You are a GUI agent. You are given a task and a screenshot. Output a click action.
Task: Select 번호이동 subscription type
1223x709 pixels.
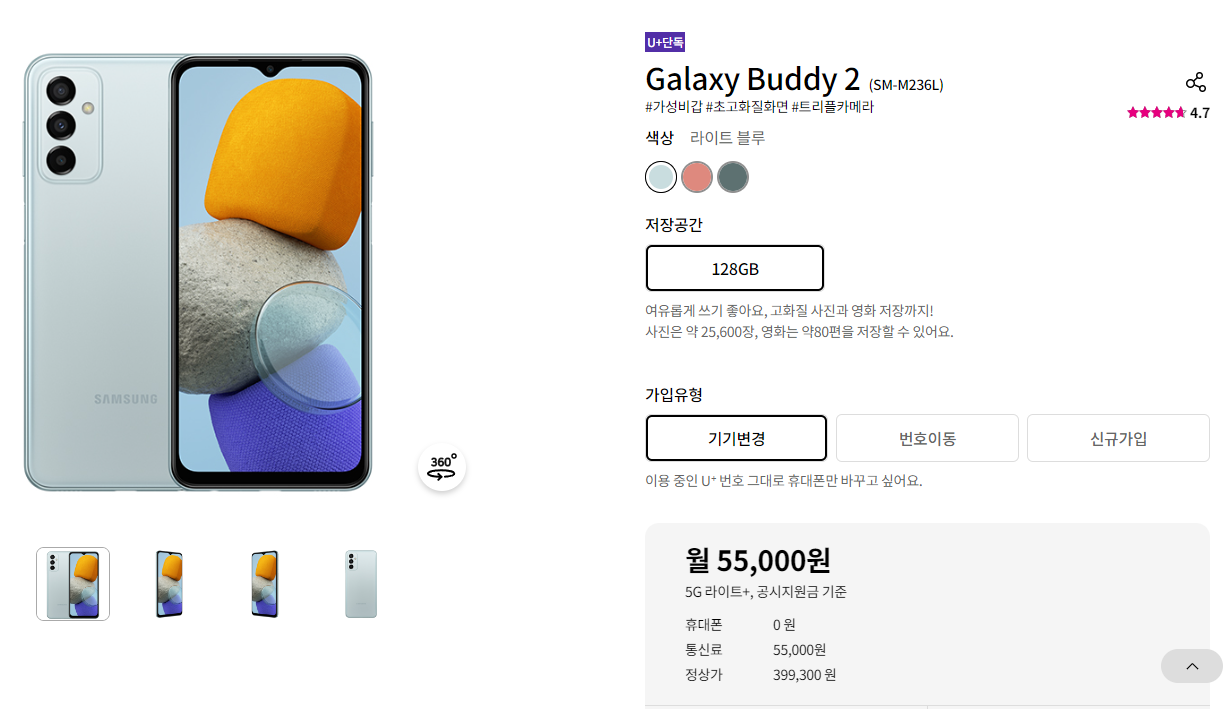point(927,438)
